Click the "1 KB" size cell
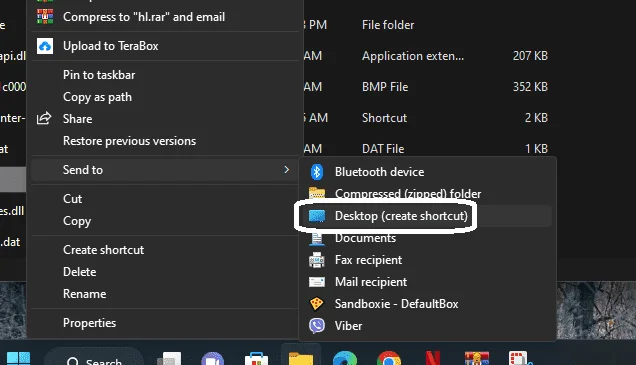This screenshot has width=636, height=365. click(536, 149)
